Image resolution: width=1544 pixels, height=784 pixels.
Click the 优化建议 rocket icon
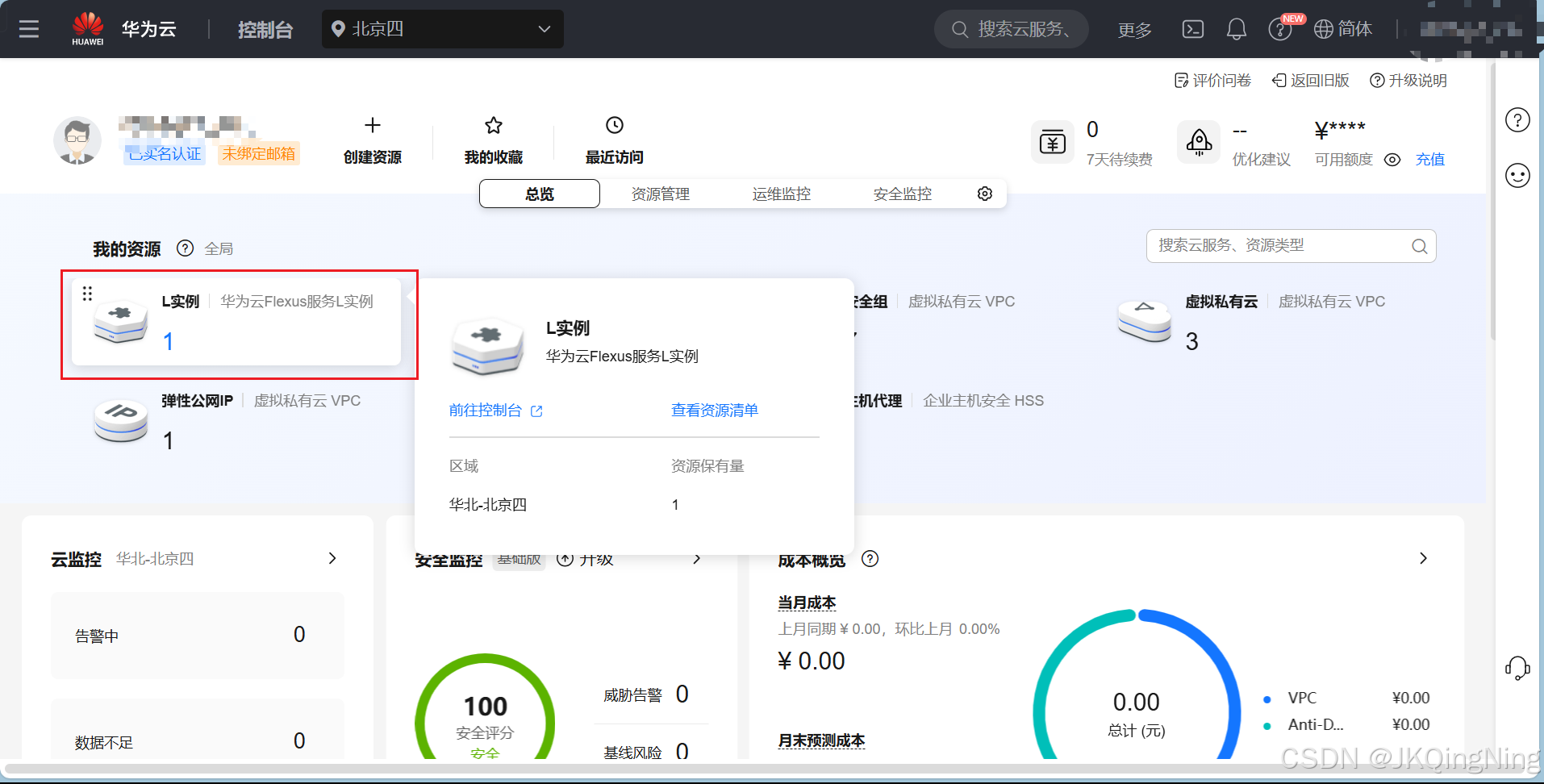coord(1199,143)
